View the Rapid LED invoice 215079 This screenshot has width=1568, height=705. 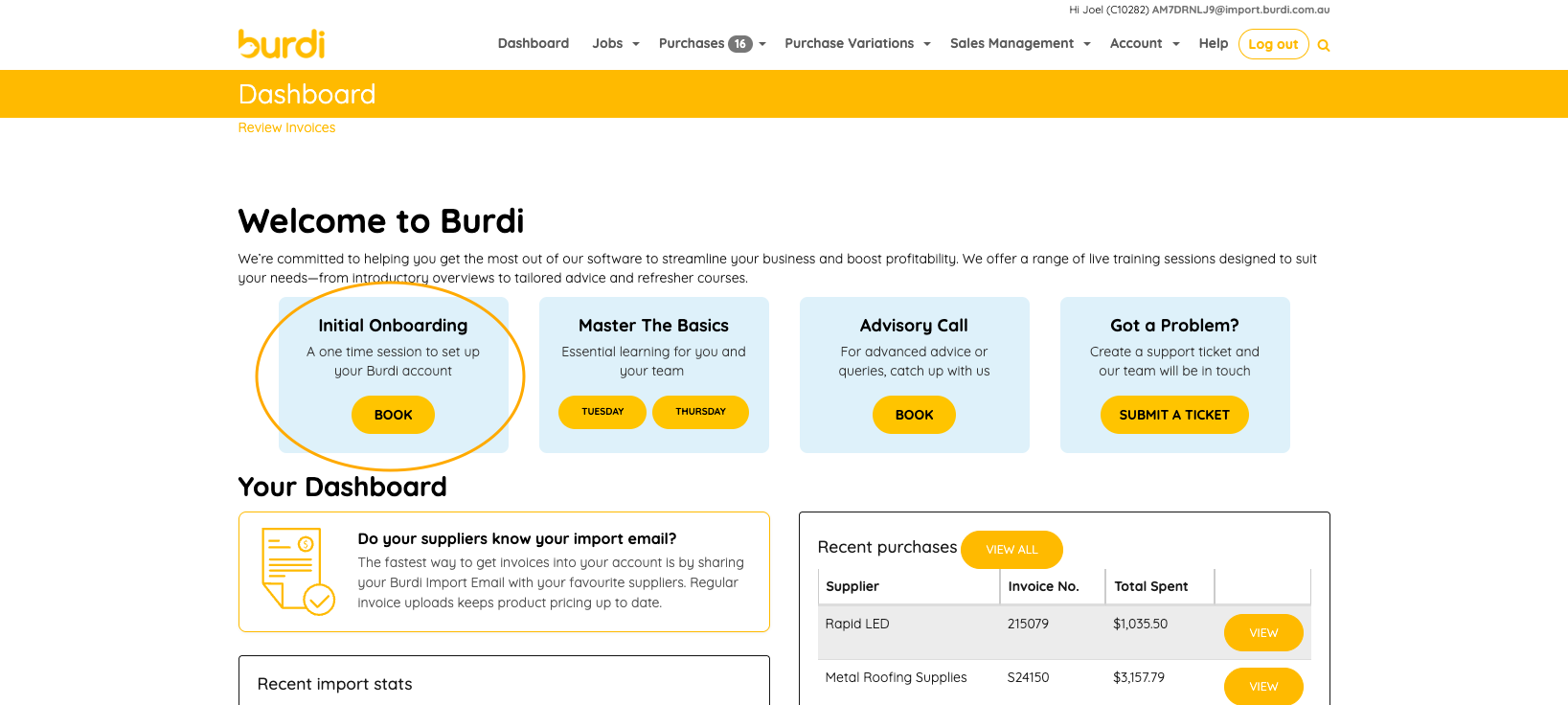1262,633
